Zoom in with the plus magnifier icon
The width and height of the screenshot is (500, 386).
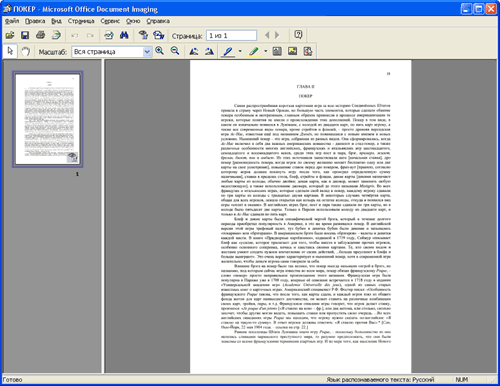160,51
